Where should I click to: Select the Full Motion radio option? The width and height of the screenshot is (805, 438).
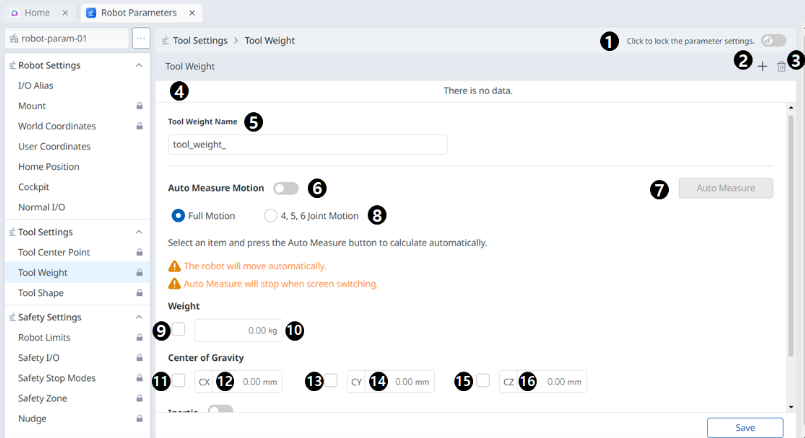point(179,215)
